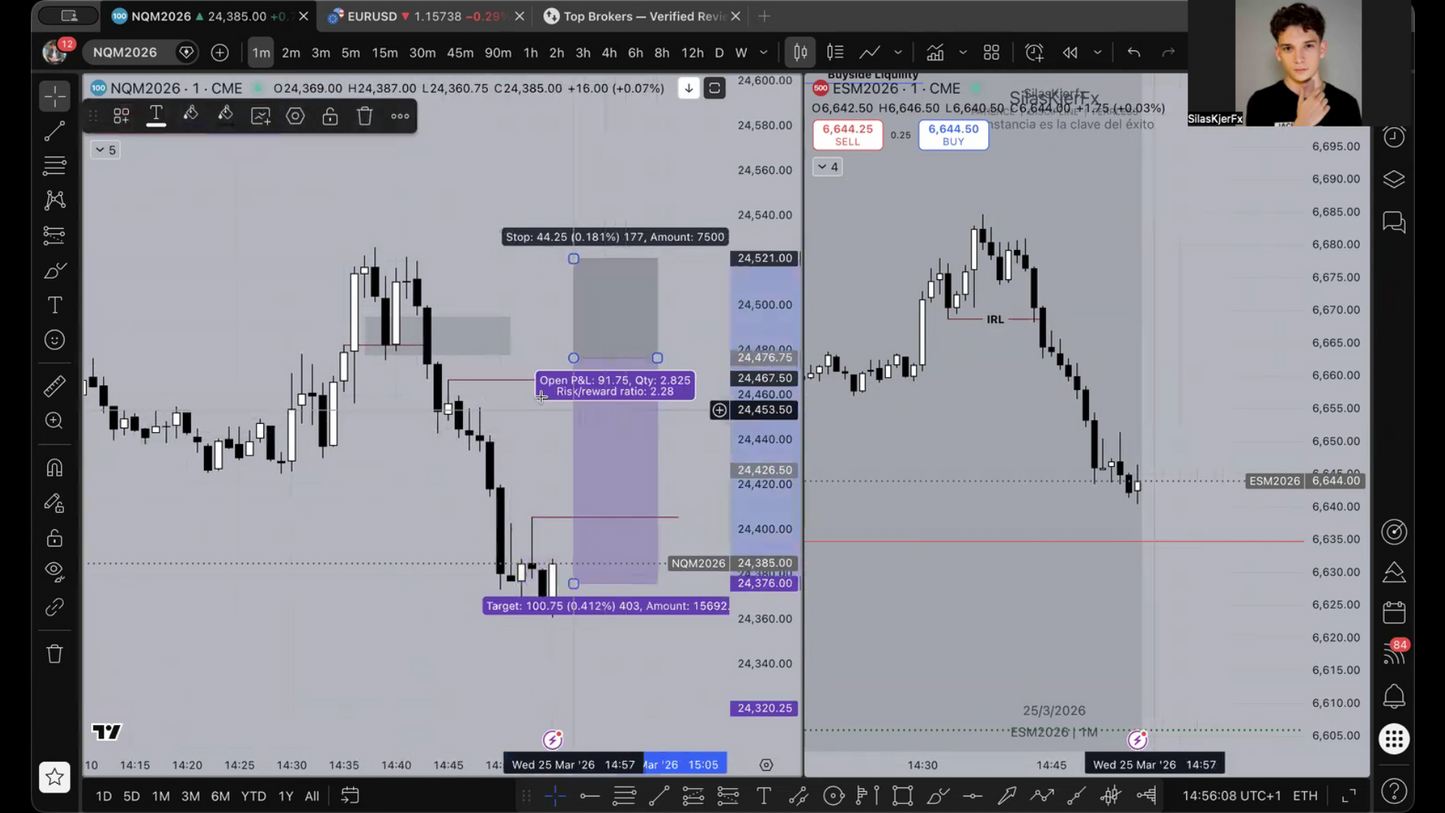This screenshot has height=813, width=1445.
Task: Open first paint-bucket color in floating toolbar
Action: click(x=190, y=116)
